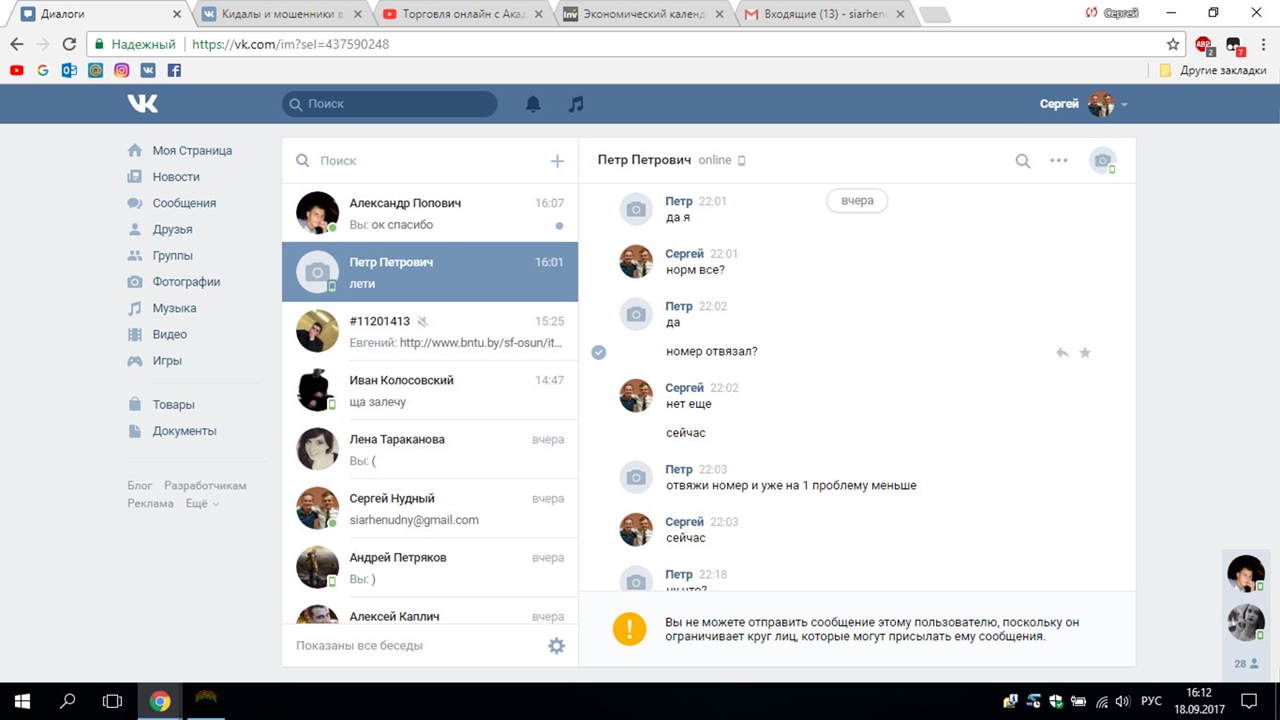Viewport: 1280px width, 720px height.
Task: Open the music player note icon
Action: 576,104
